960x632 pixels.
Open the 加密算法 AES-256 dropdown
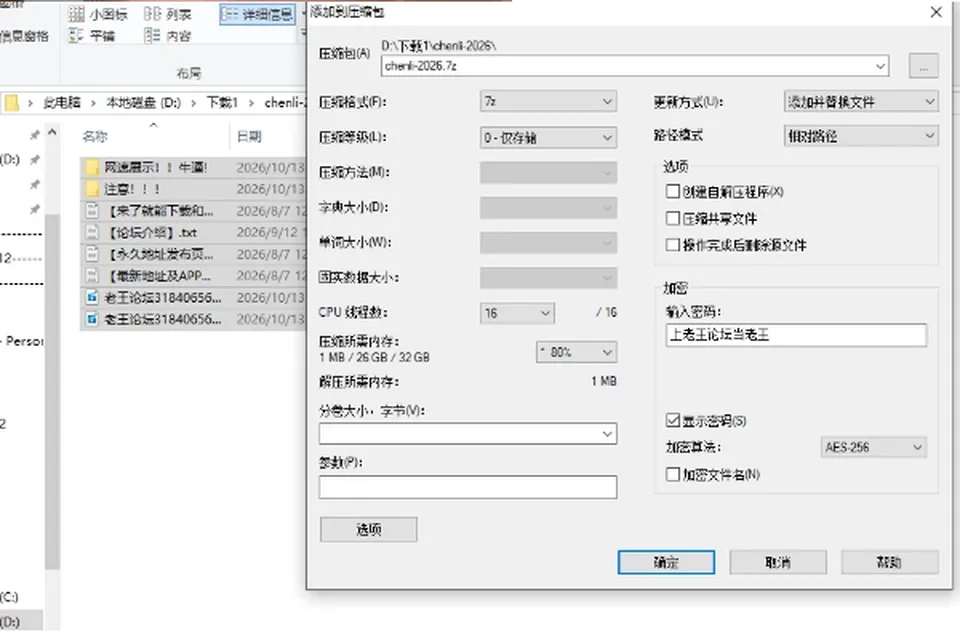click(873, 447)
